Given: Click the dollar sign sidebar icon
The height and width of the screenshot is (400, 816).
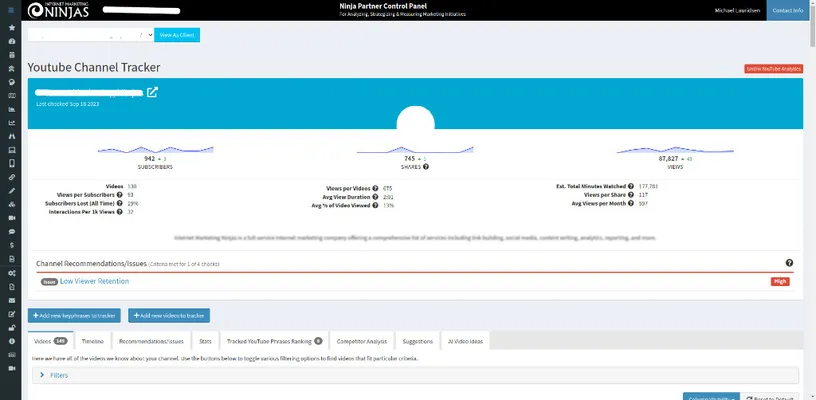Looking at the screenshot, I should [x=11, y=244].
